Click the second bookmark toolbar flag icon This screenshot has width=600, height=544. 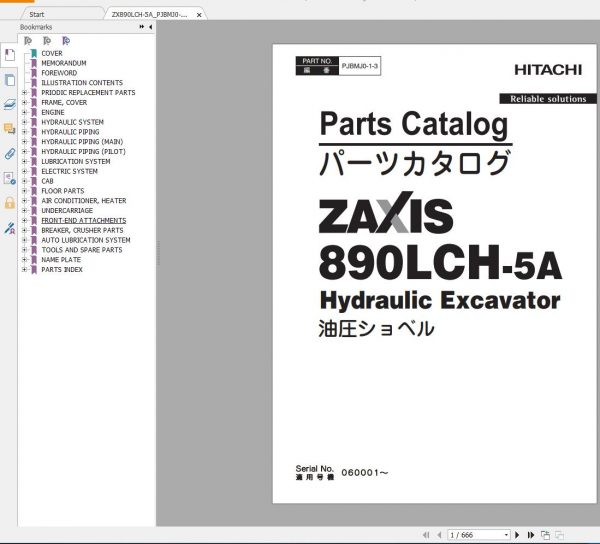47,41
